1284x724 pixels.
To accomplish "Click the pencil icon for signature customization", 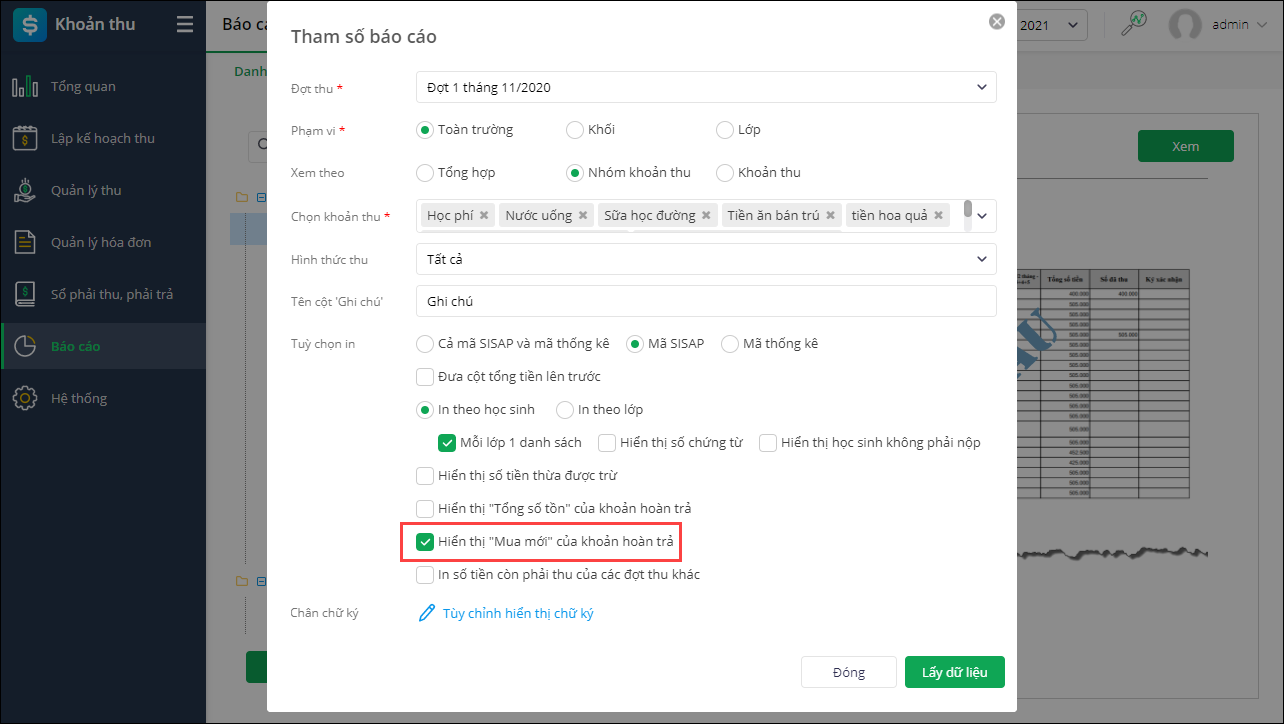I will pos(427,613).
